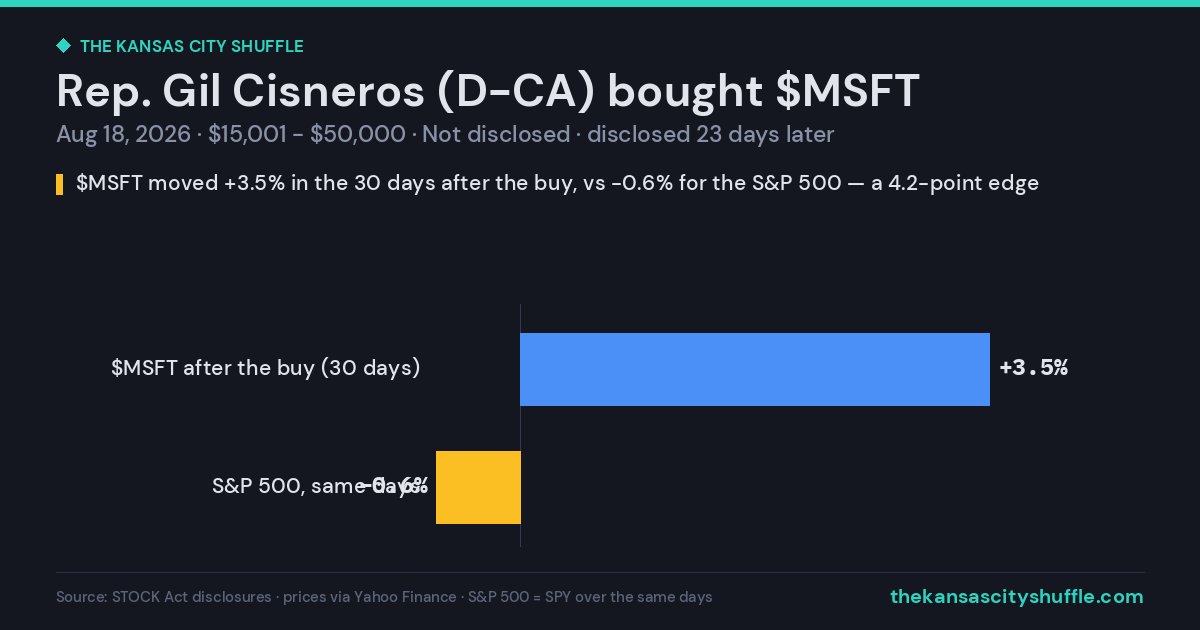Click the vertical zero axis line
Image resolution: width=1200 pixels, height=630 pixels.
tap(520, 425)
